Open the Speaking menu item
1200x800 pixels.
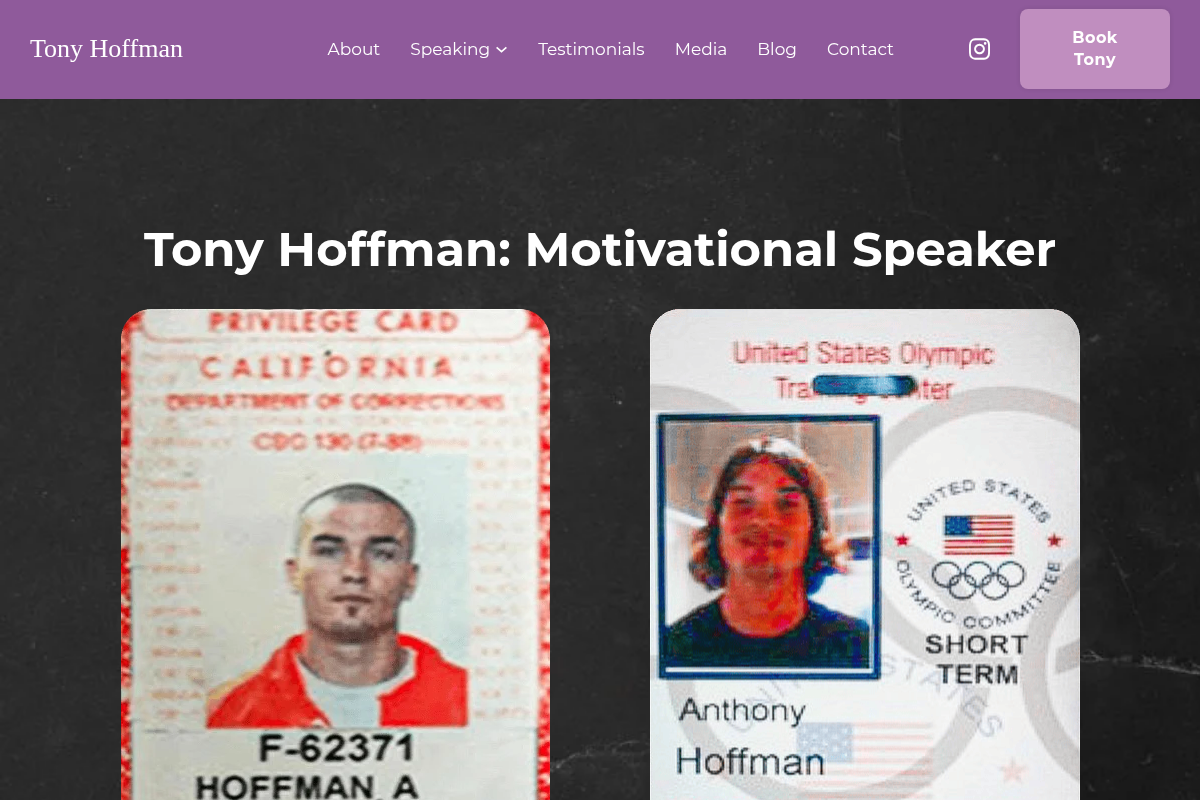click(x=449, y=49)
